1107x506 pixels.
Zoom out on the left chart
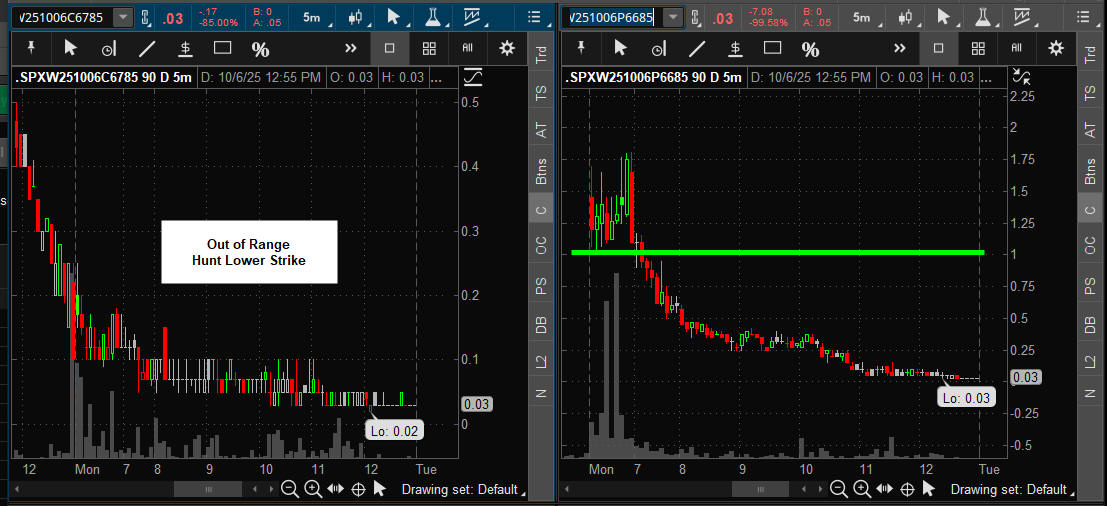289,488
